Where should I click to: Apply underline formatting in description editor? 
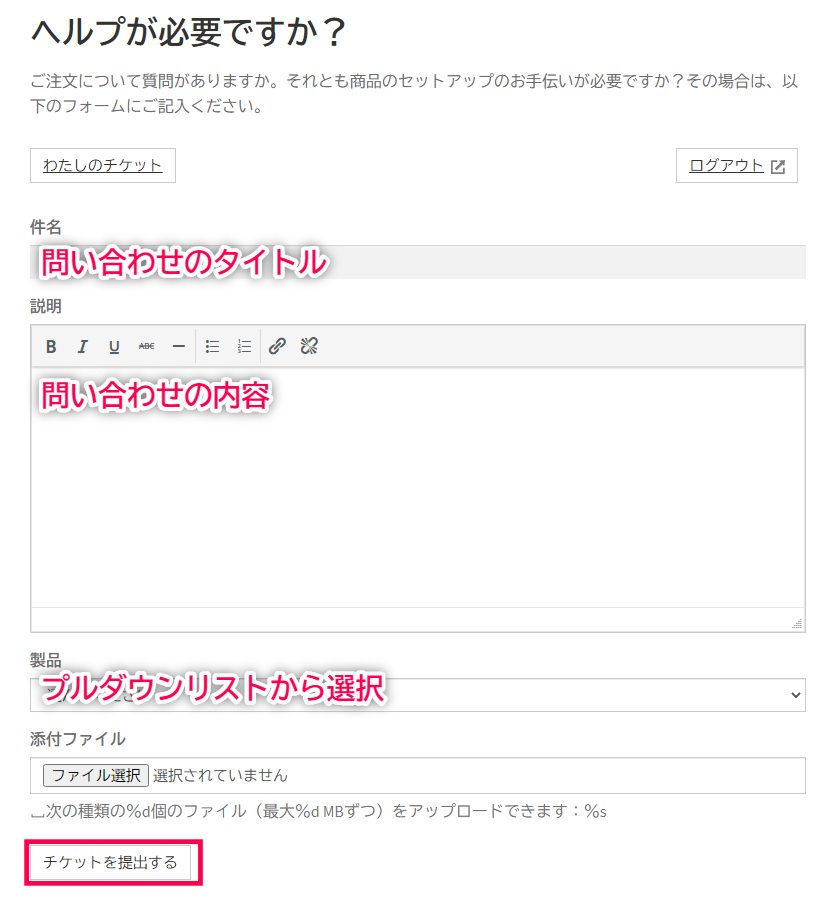pos(114,347)
